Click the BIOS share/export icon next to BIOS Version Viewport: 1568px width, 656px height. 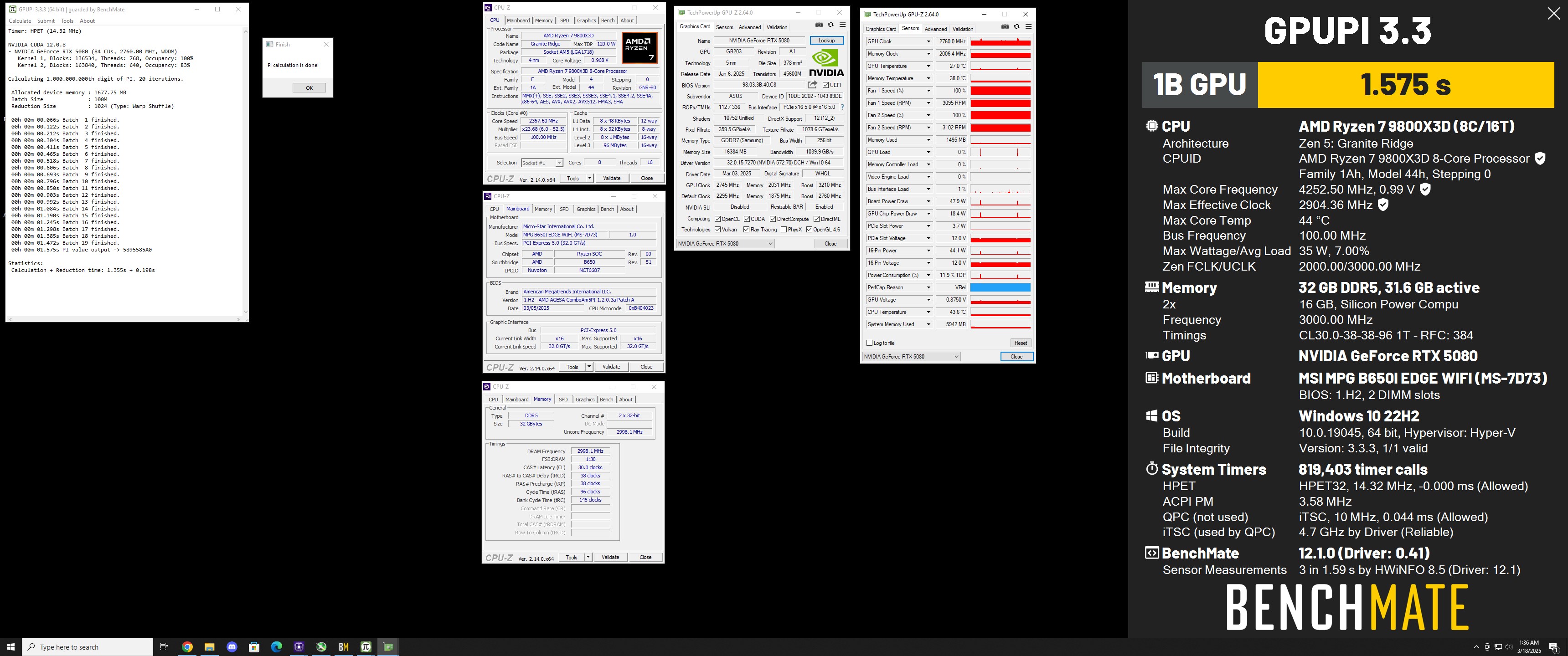812,85
